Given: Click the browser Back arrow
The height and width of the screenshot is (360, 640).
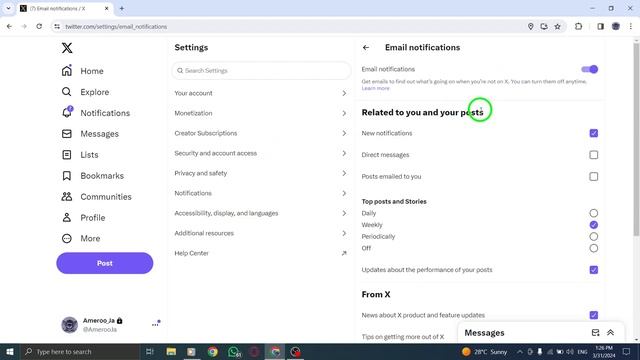Looking at the screenshot, I should (9, 27).
